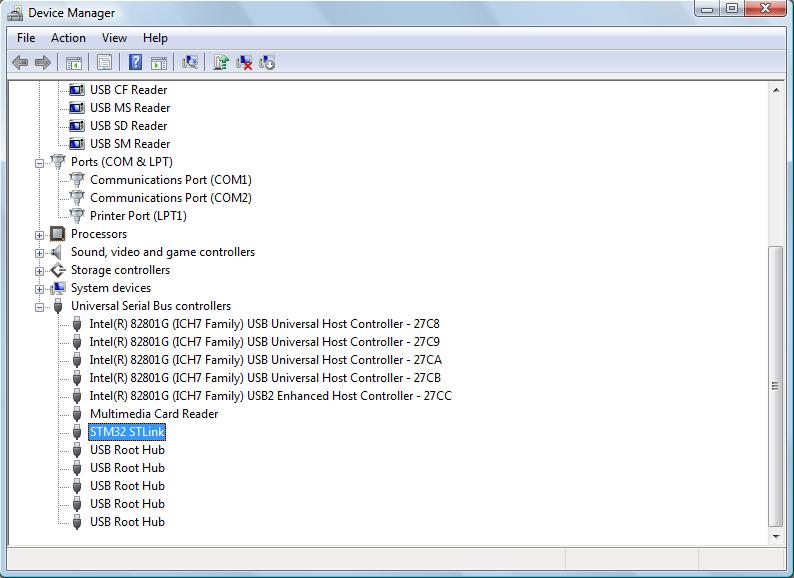Toggle the Show/Hide Console Tree icon
The height and width of the screenshot is (578, 794).
(x=74, y=62)
